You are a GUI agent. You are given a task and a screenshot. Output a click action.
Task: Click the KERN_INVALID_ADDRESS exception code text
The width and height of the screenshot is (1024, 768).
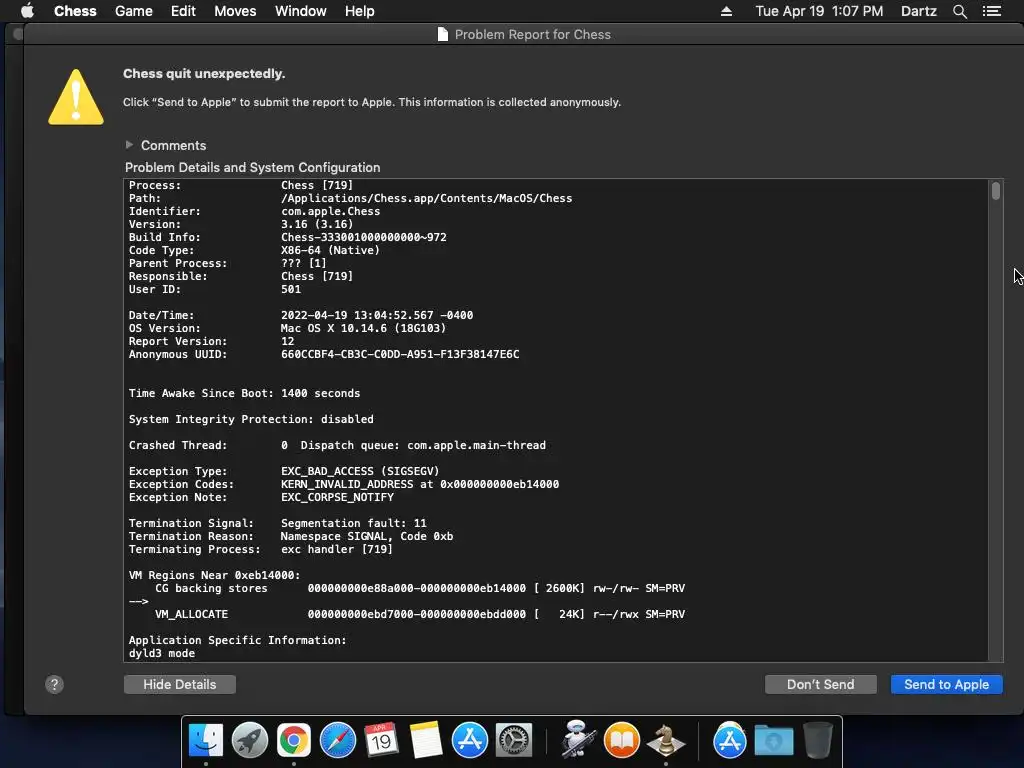[420, 484]
